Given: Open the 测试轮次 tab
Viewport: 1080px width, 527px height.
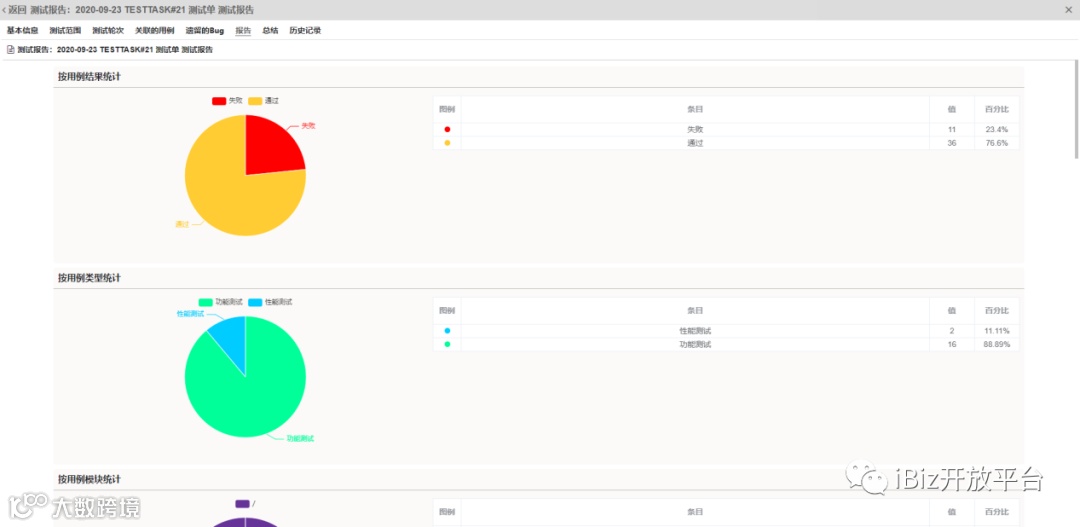Looking at the screenshot, I should 108,31.
